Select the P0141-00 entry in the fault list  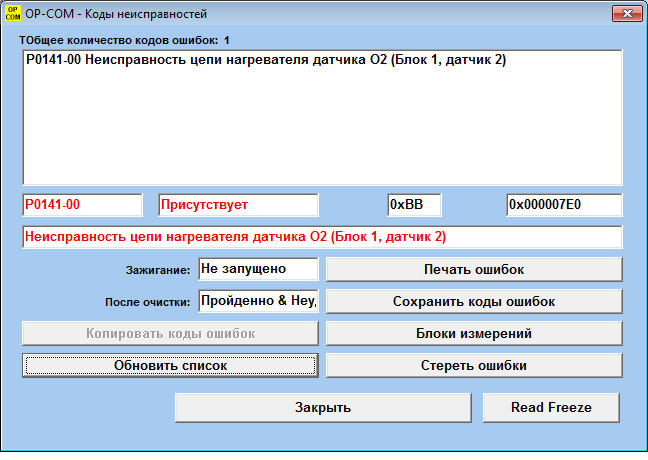(266, 60)
